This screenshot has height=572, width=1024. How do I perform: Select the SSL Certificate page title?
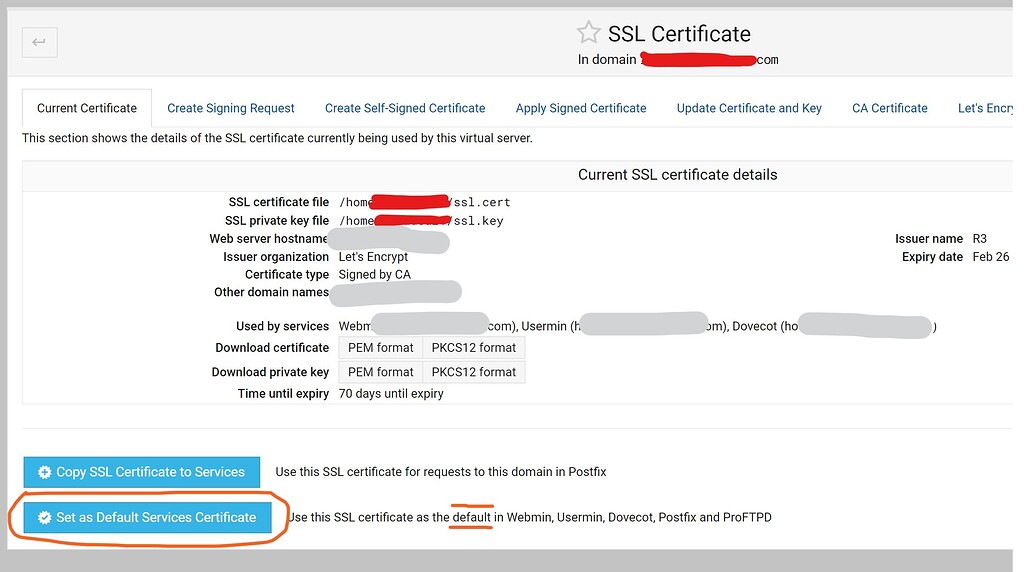click(x=679, y=34)
